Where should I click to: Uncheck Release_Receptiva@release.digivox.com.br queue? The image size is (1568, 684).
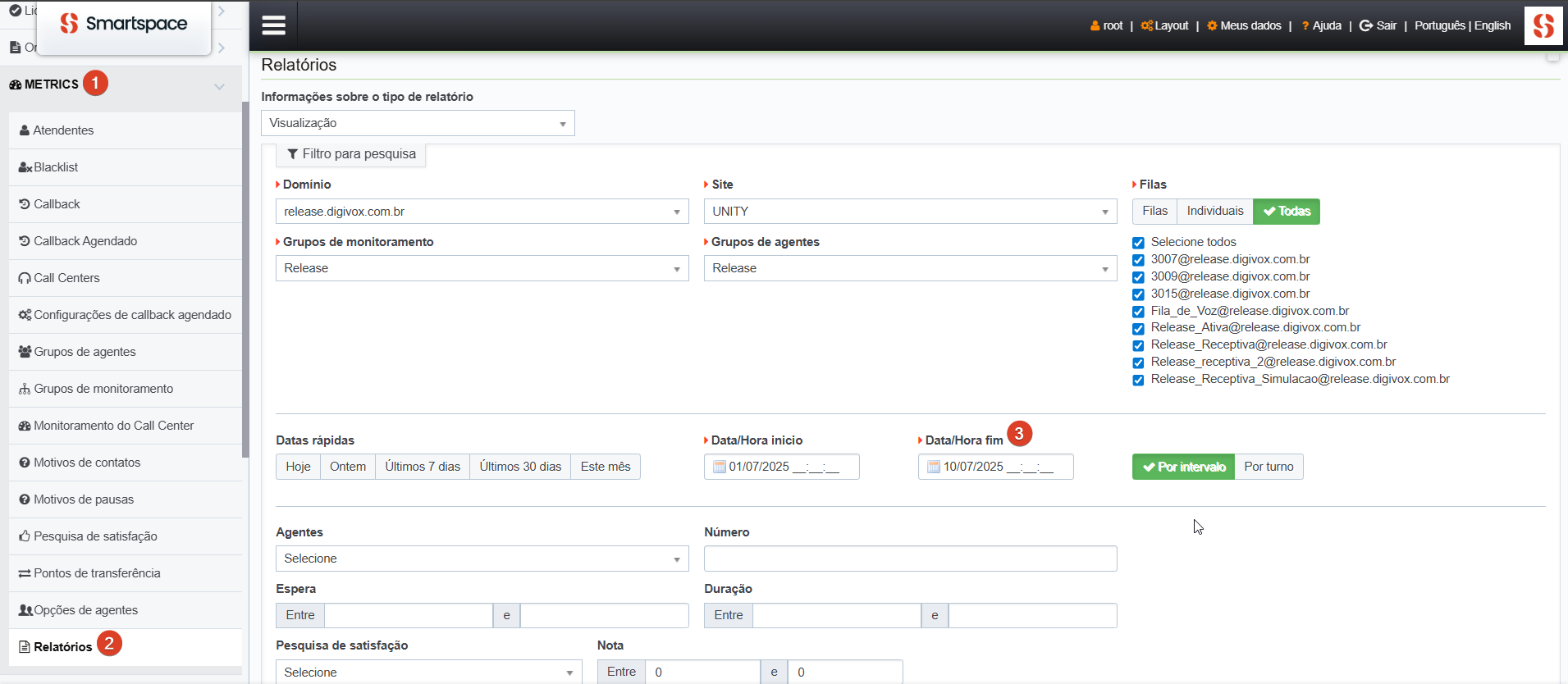1138,345
